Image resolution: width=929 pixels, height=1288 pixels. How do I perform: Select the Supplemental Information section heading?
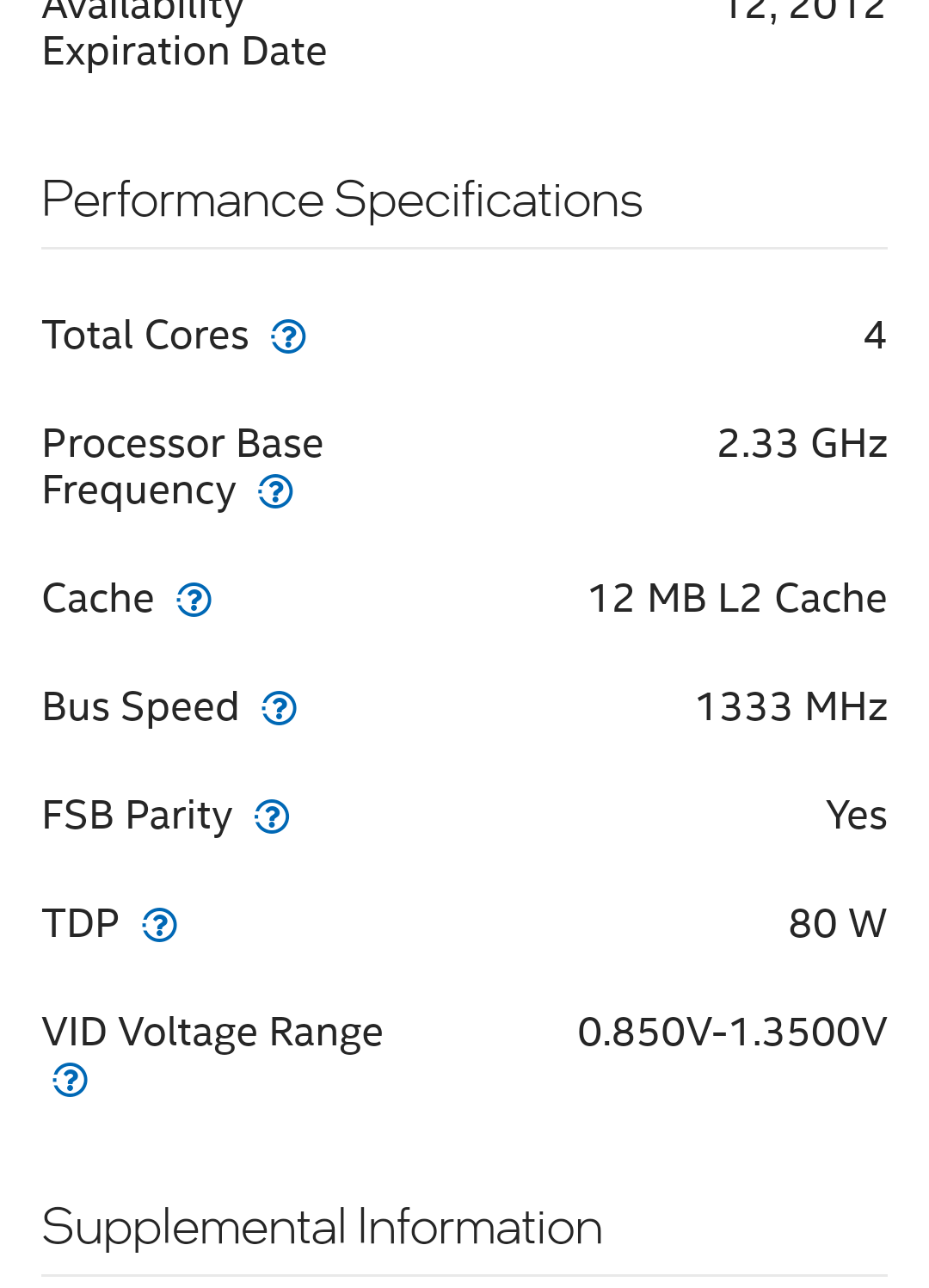click(322, 1226)
